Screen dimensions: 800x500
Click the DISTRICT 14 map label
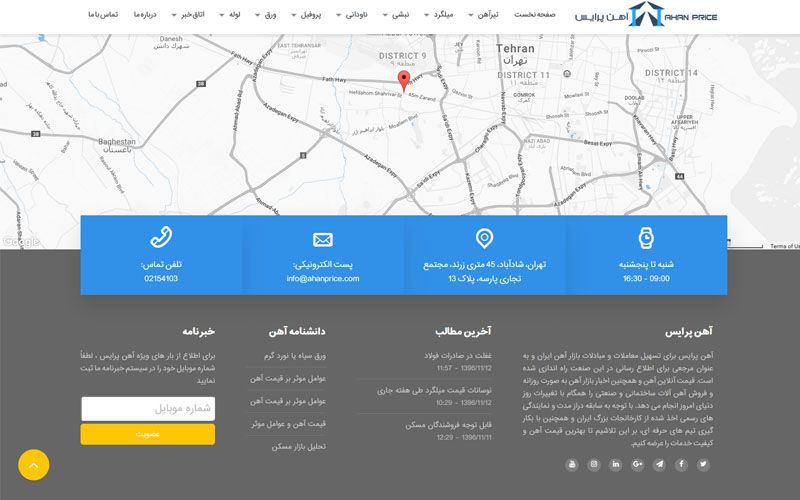[x=671, y=73]
